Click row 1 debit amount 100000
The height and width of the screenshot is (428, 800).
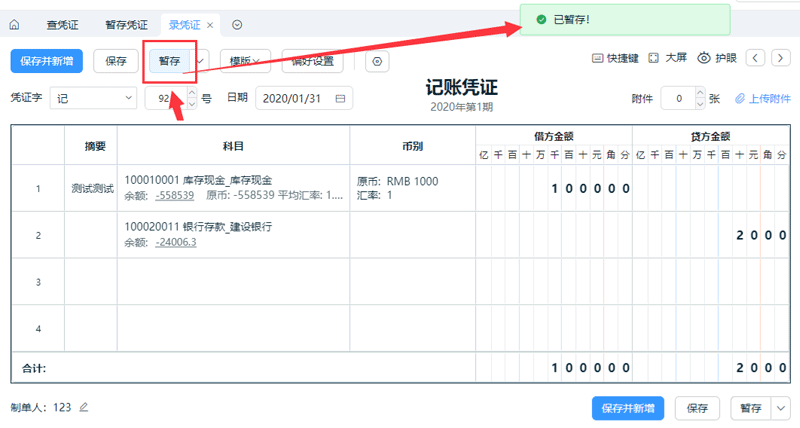(554, 188)
